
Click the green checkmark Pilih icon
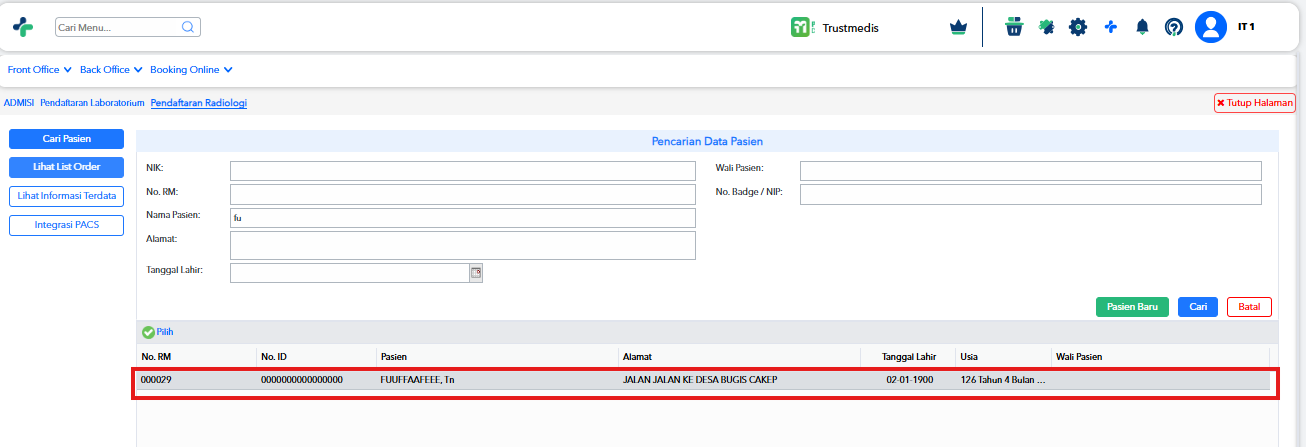point(148,332)
